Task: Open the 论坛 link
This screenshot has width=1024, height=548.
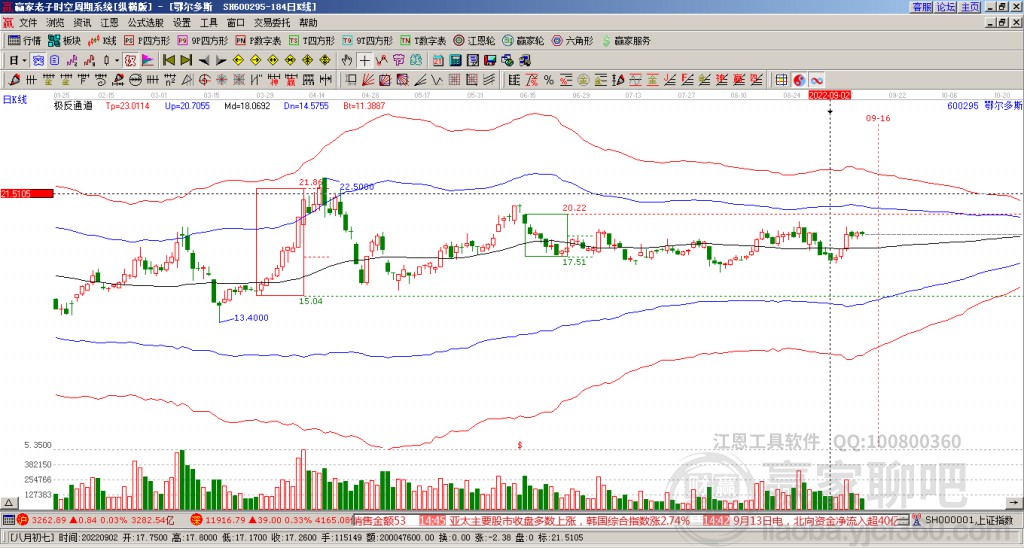Action: click(946, 7)
